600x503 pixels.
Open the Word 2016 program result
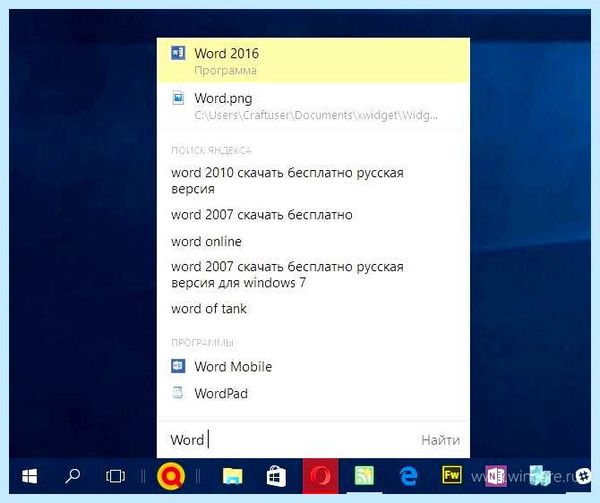point(313,60)
